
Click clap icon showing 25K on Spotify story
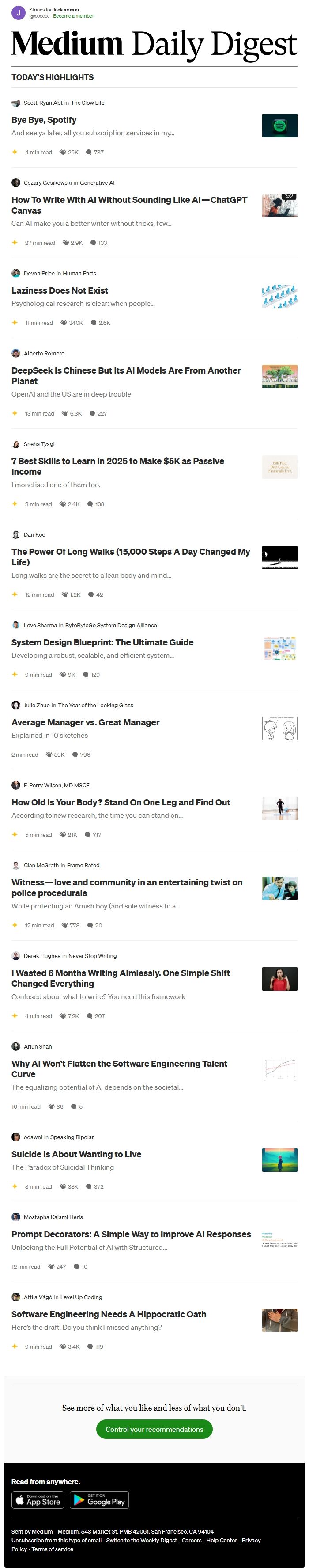[63, 152]
